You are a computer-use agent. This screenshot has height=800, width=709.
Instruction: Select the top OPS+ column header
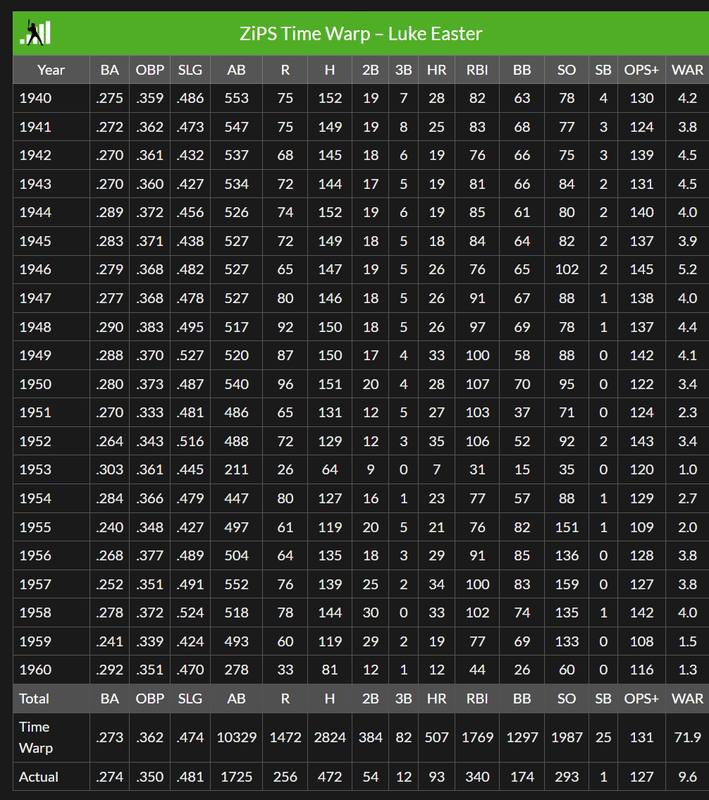point(641,70)
